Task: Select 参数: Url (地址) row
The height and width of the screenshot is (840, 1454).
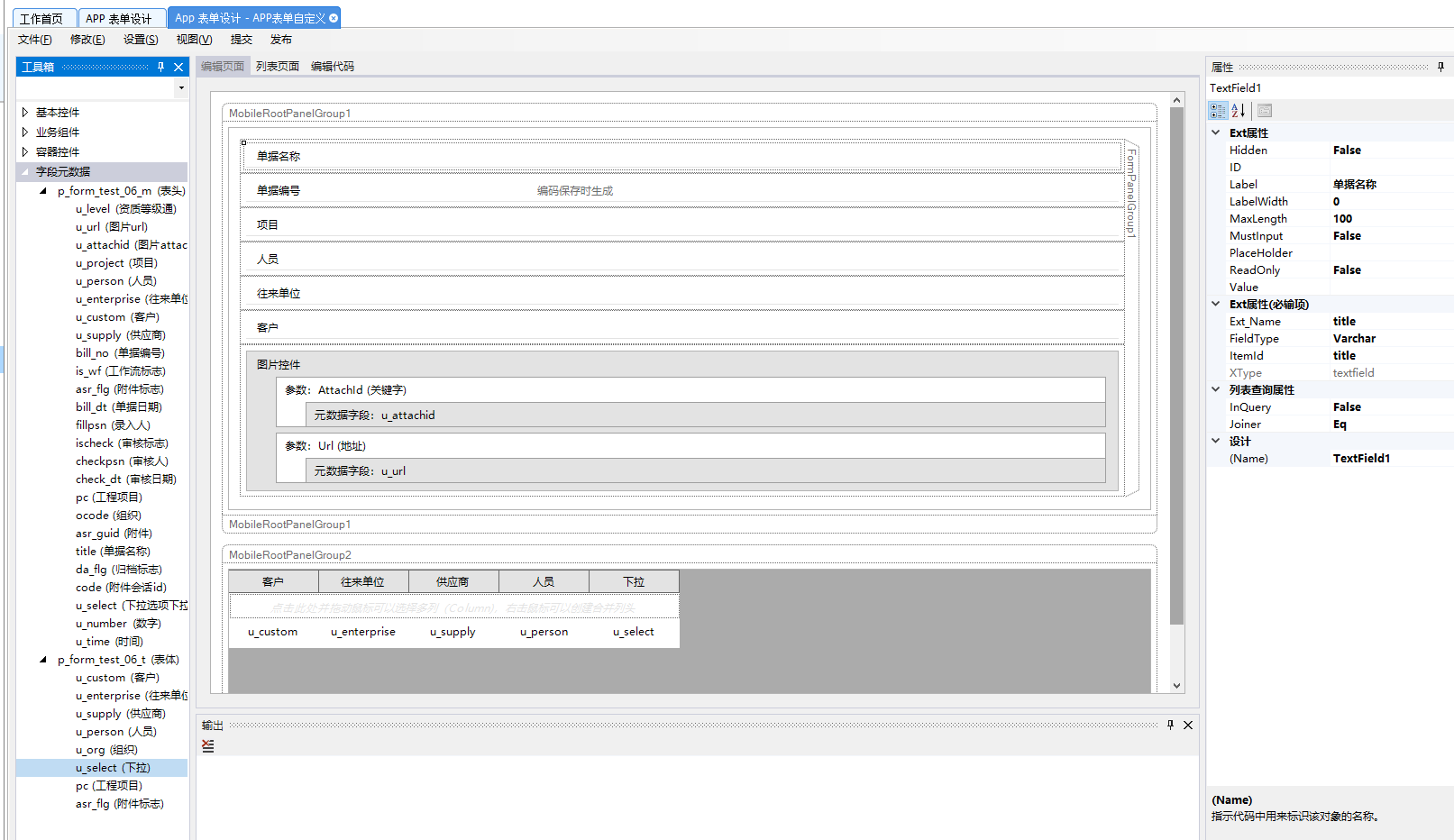Action: tap(690, 446)
